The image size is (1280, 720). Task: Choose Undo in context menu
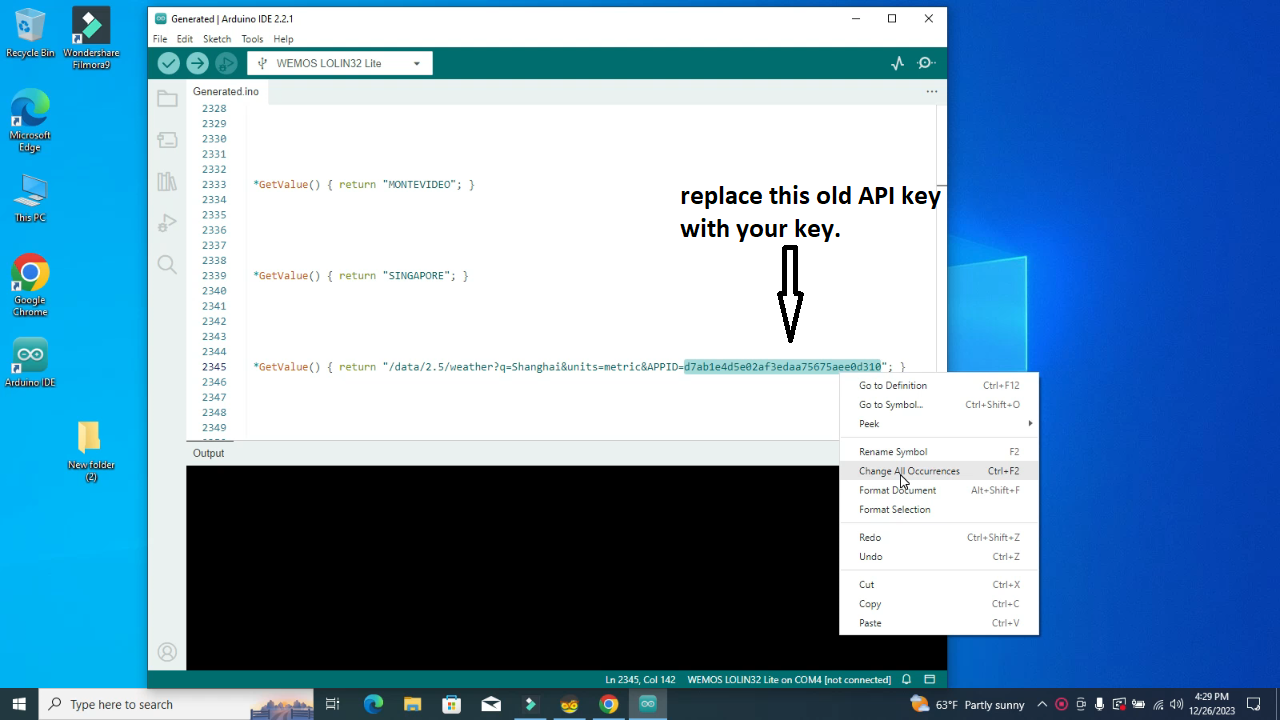coord(939,557)
